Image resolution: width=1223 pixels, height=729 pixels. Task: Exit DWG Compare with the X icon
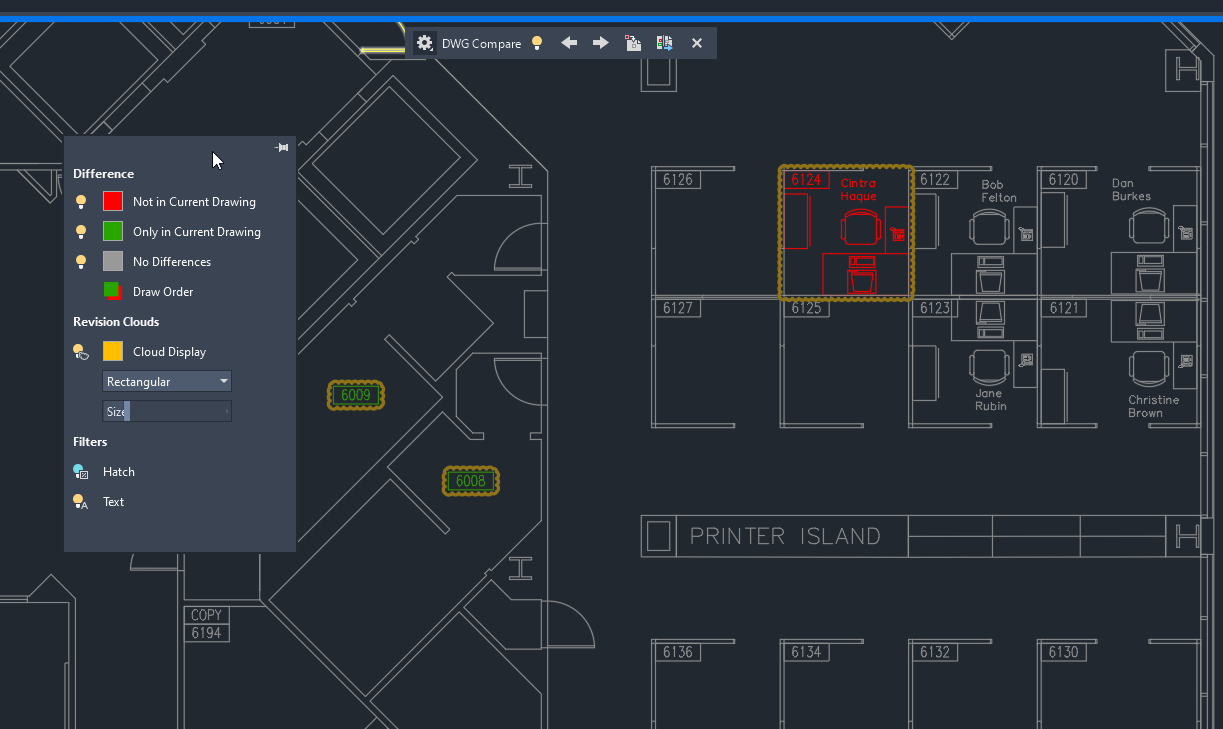pyautogui.click(x=697, y=43)
